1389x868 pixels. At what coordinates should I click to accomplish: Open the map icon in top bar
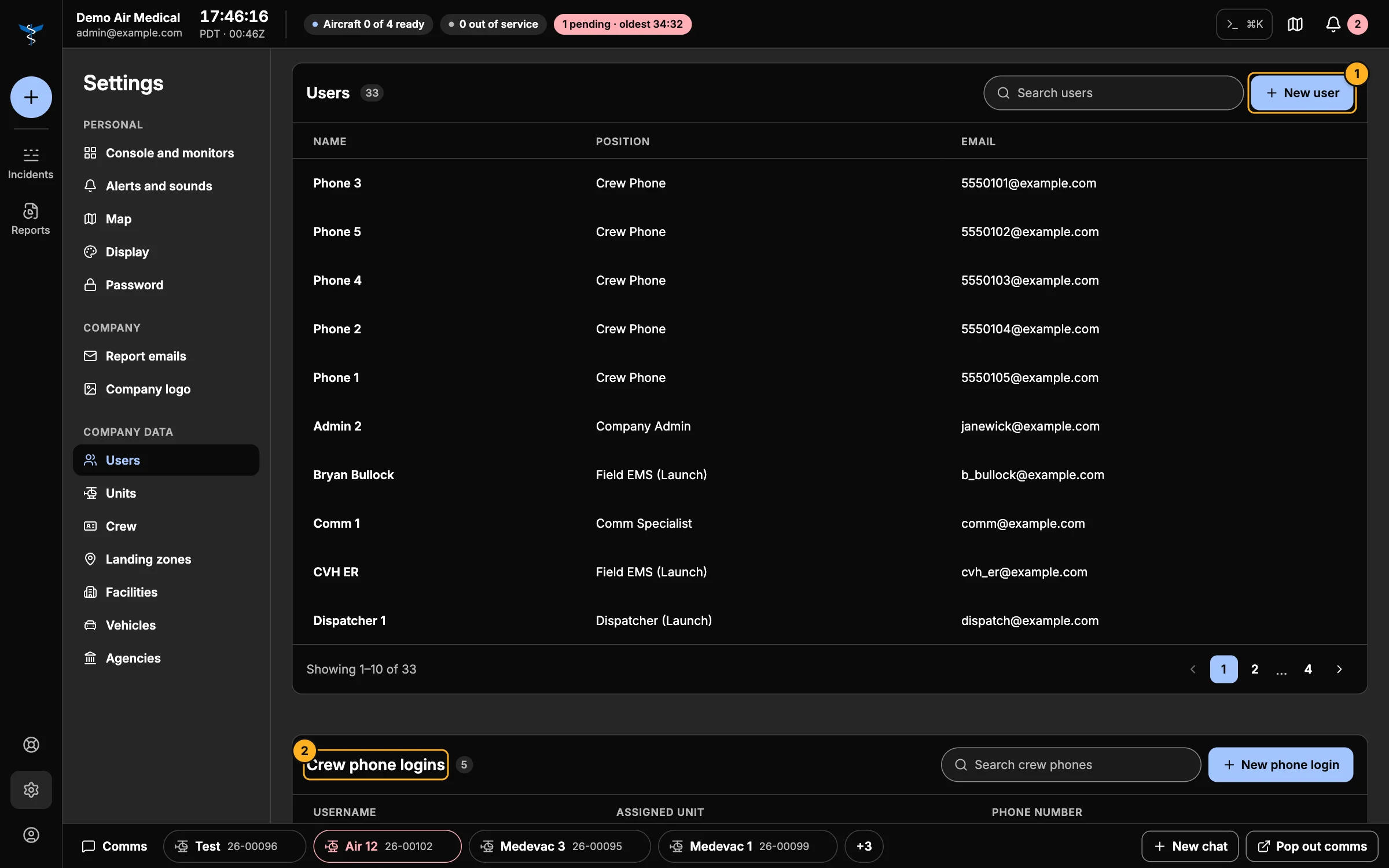1295,24
